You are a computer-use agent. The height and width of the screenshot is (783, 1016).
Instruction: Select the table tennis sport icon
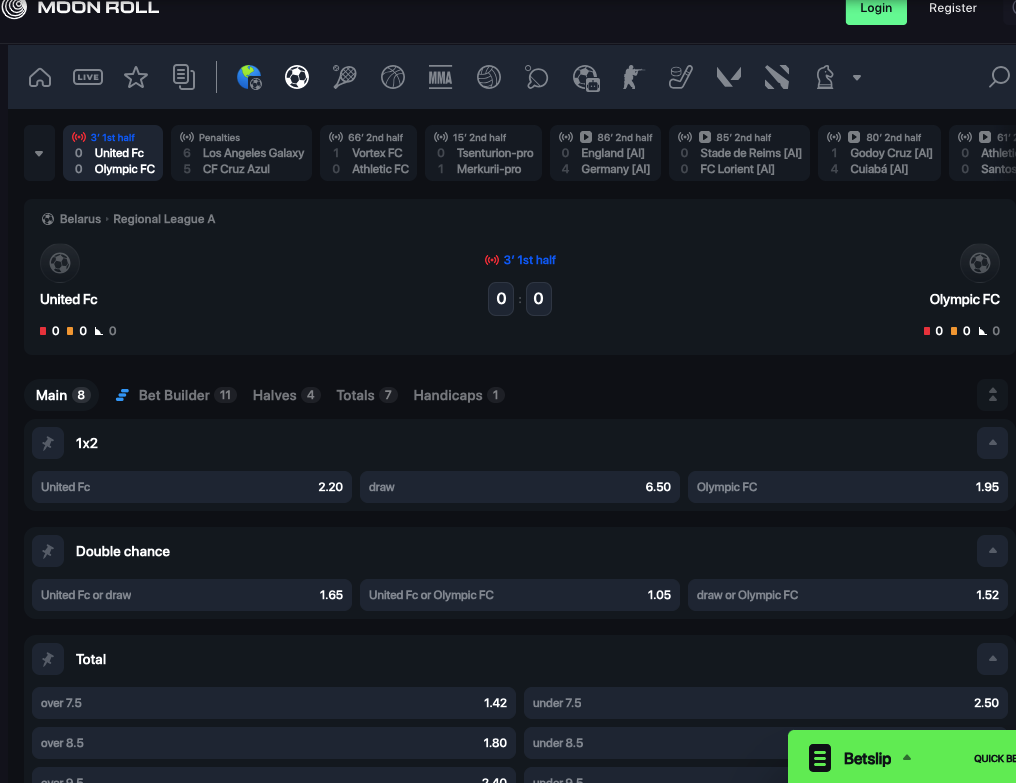[537, 77]
